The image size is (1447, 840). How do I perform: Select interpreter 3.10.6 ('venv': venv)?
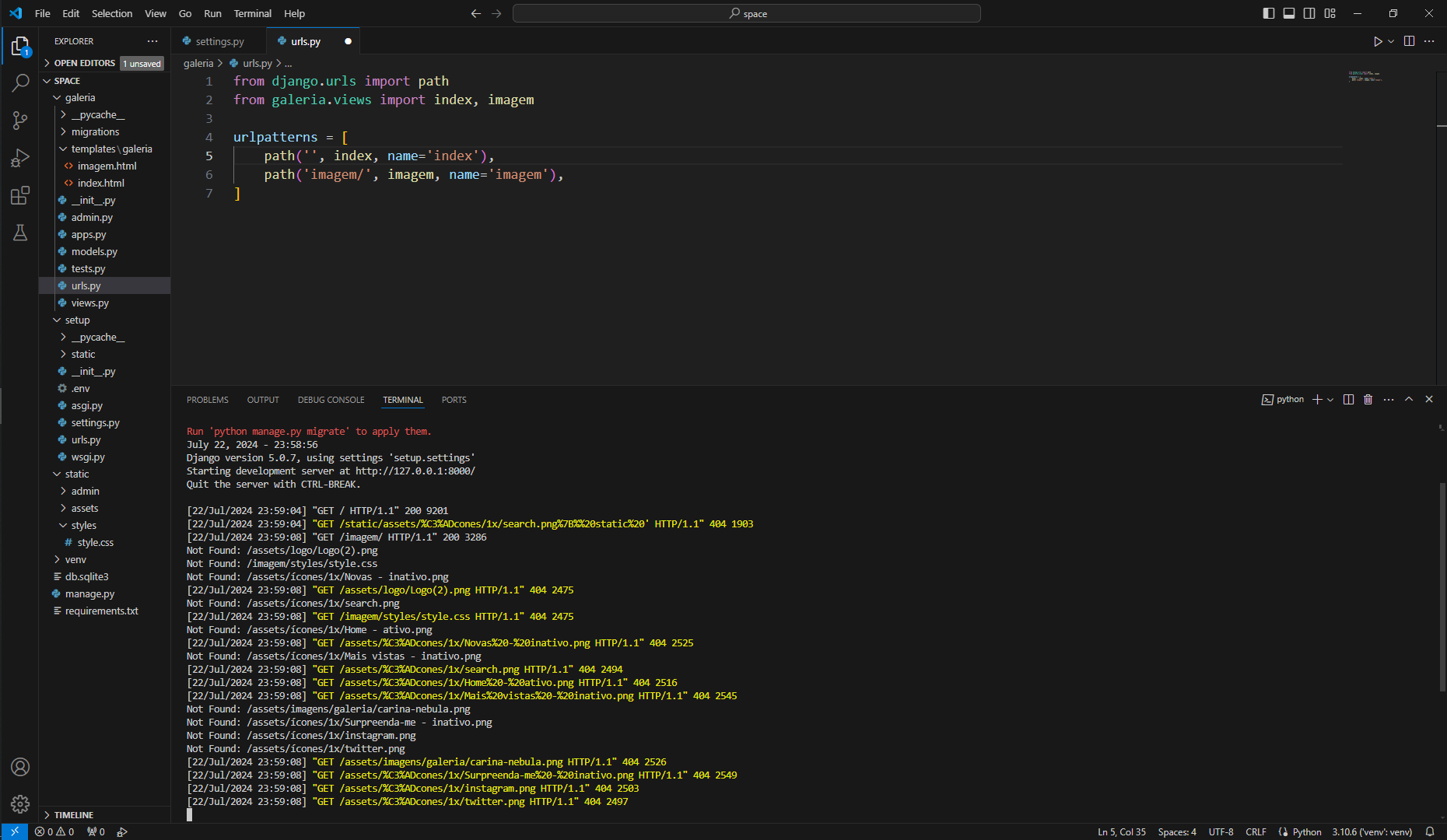point(1372,831)
